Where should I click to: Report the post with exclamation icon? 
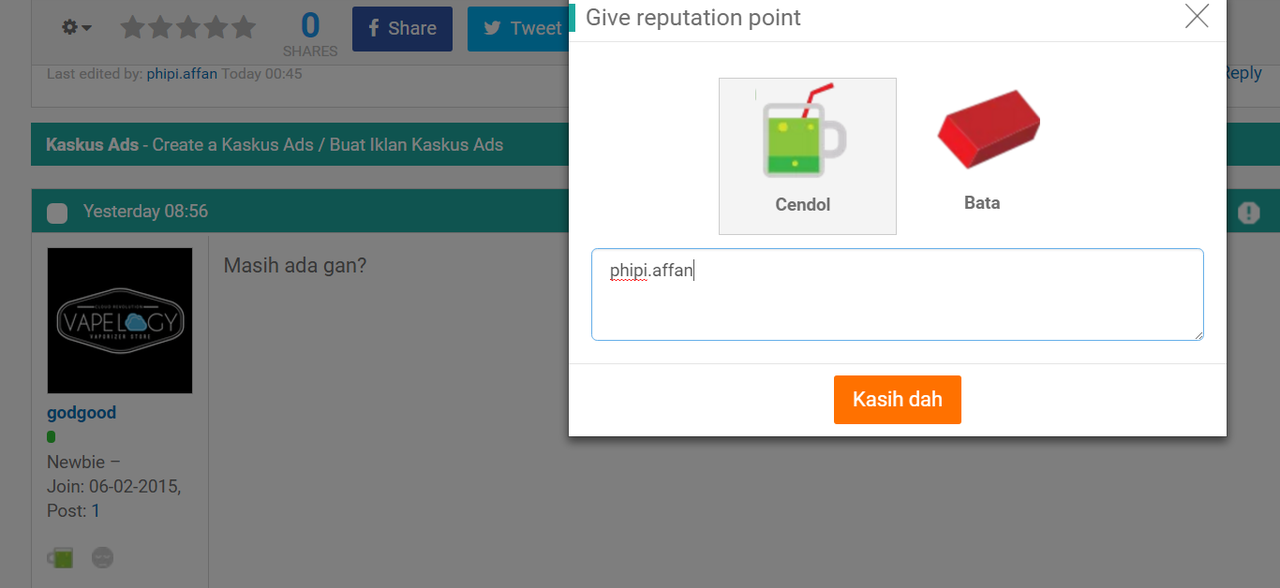1248,212
